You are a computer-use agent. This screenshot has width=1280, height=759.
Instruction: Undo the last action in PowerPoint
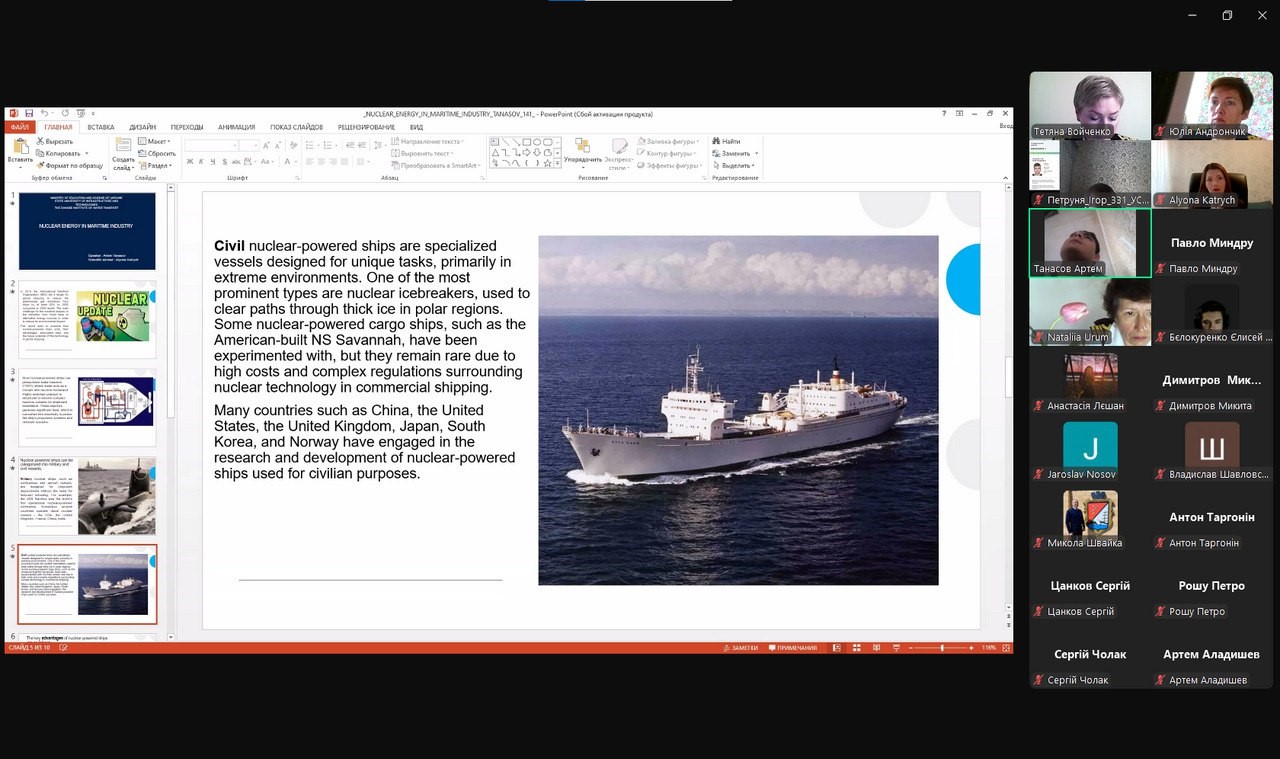45,113
